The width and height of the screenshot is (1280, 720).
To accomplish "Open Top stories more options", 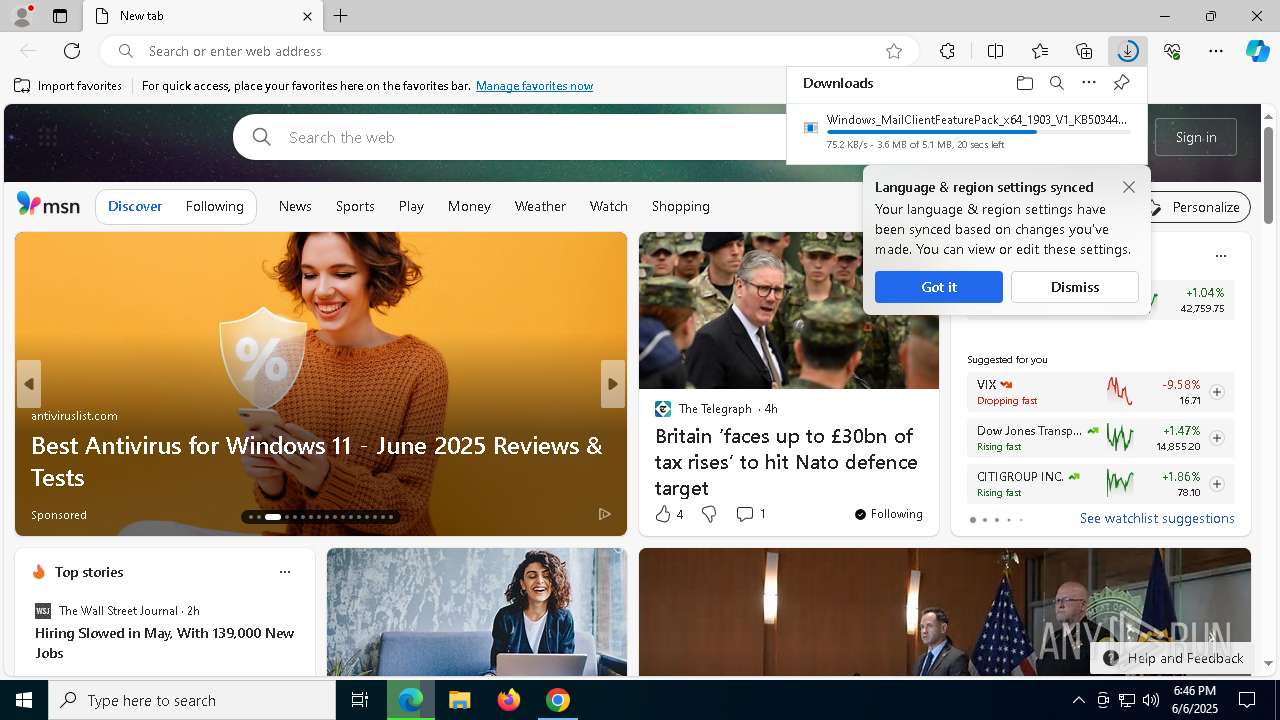I will click(x=285, y=572).
